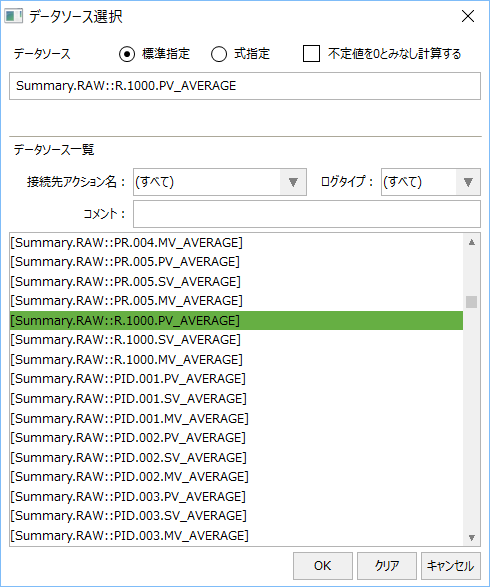490x587 pixels.
Task: Select the 式指定 radio button
Action: tap(219, 54)
